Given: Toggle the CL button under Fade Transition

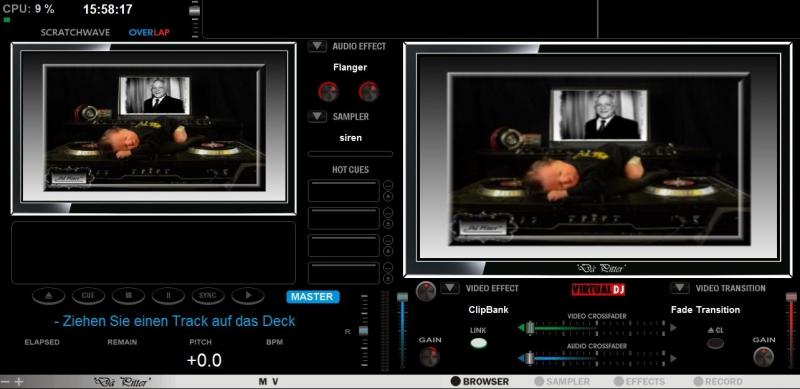Looking at the screenshot, I should pyautogui.click(x=715, y=343).
